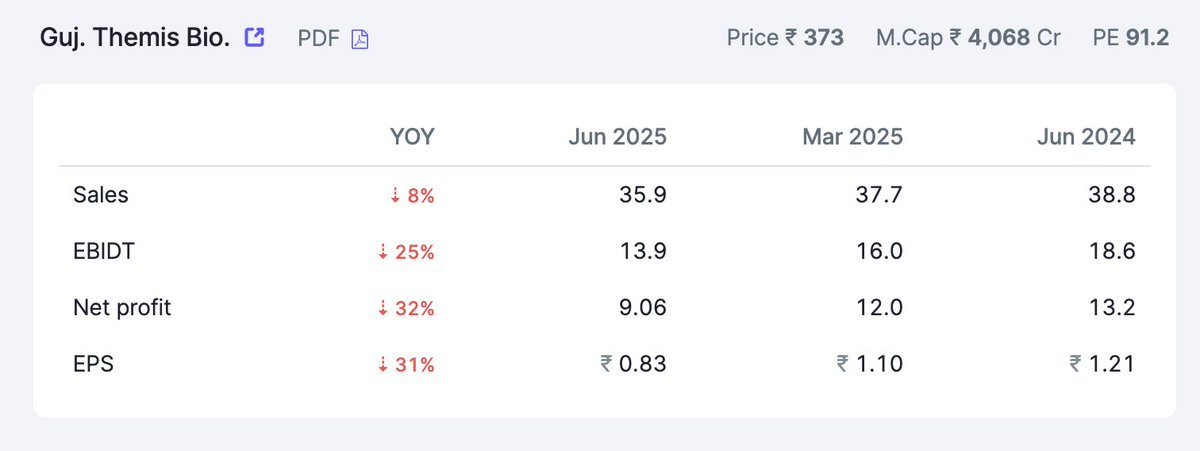The width and height of the screenshot is (1200, 451).
Task: Click the PDF text link
Action: pos(319,39)
